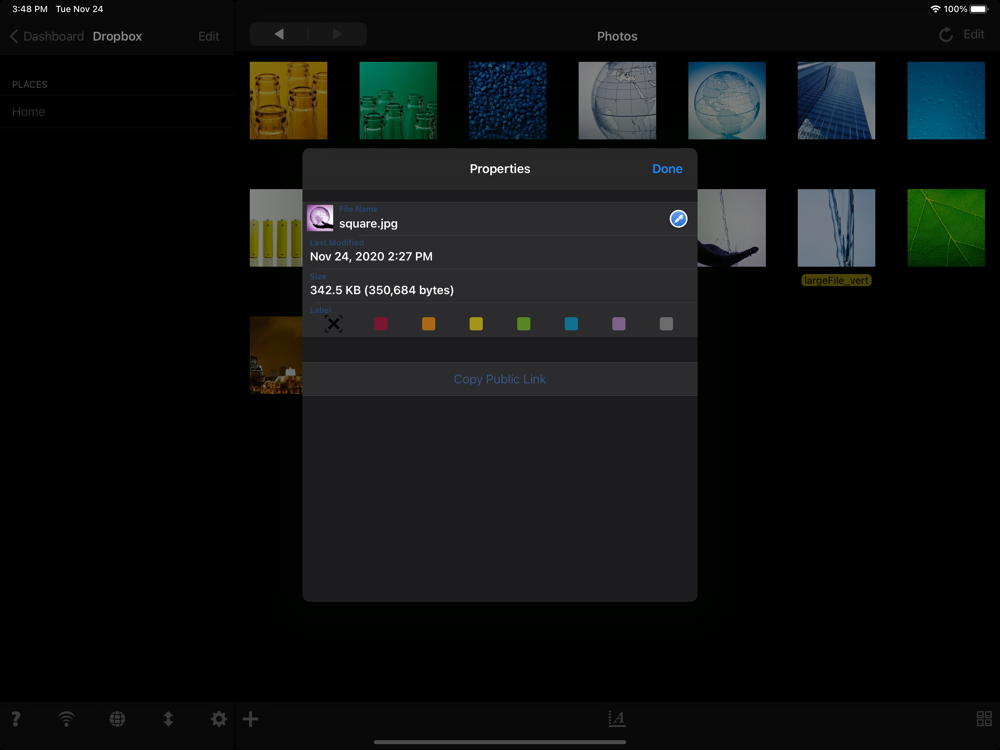The image size is (1000, 750).
Task: Tap the plus add icon
Action: click(251, 719)
